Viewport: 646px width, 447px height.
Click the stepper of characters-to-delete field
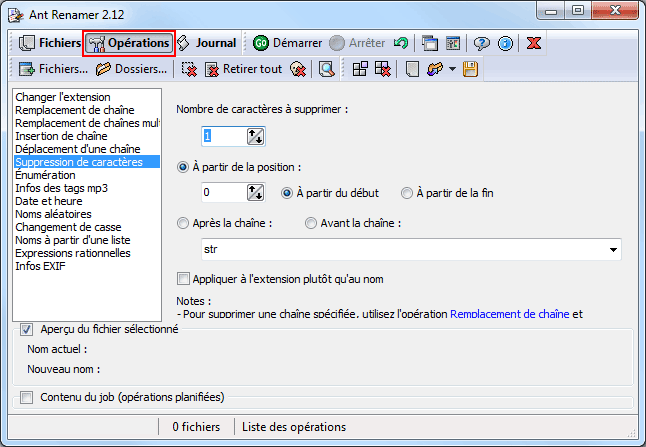pyautogui.click(x=255, y=137)
